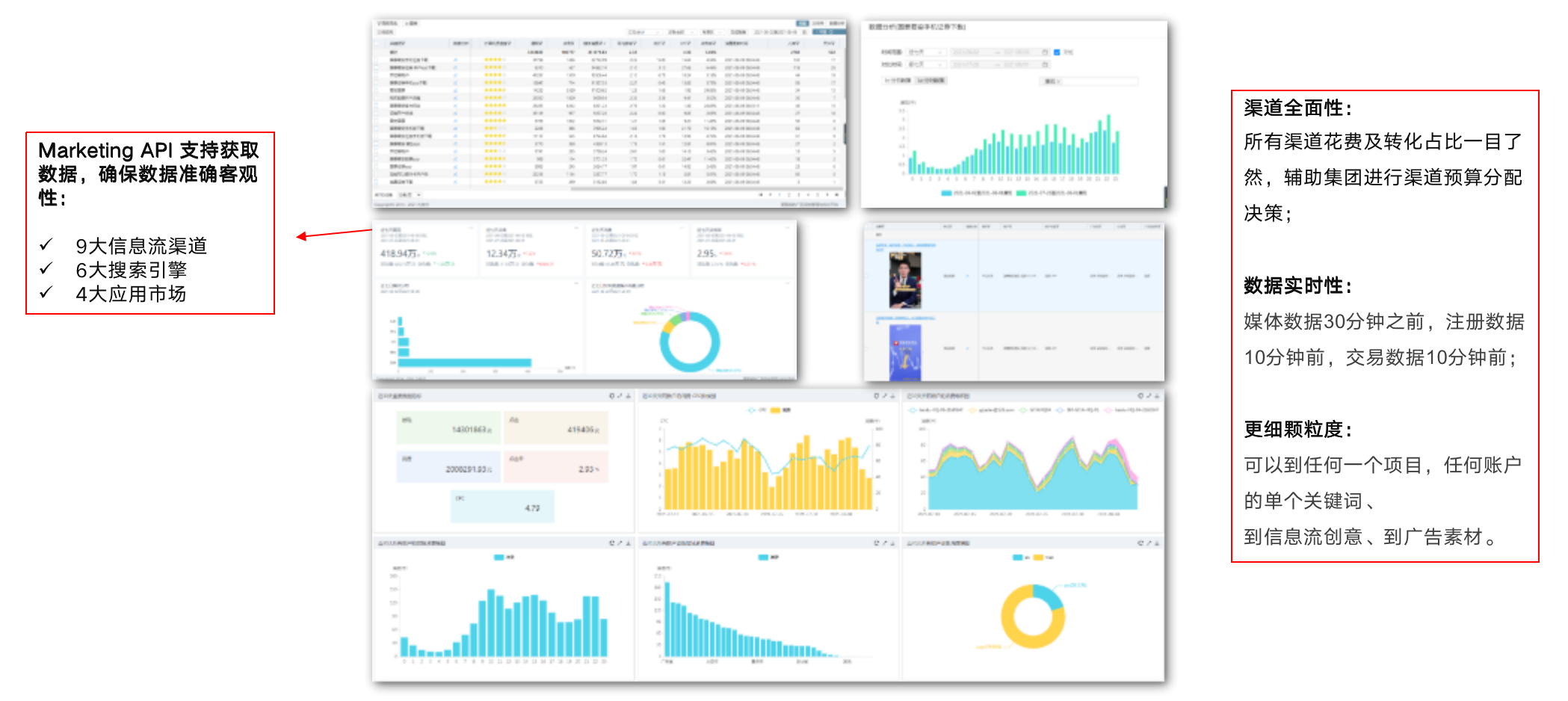Expand the yellow bar and line combo chart
This screenshot has width=1568, height=701.
point(884,395)
